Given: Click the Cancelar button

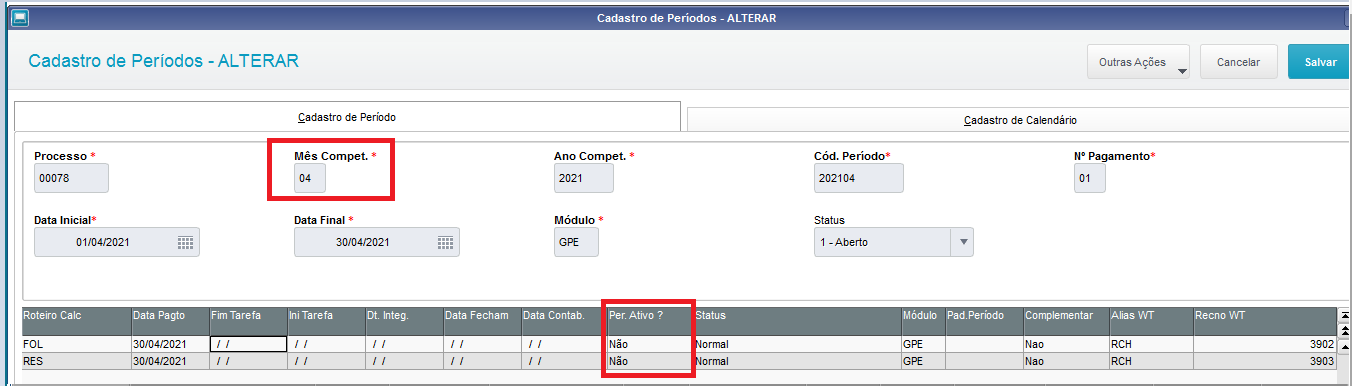Looking at the screenshot, I should click(x=1238, y=62).
